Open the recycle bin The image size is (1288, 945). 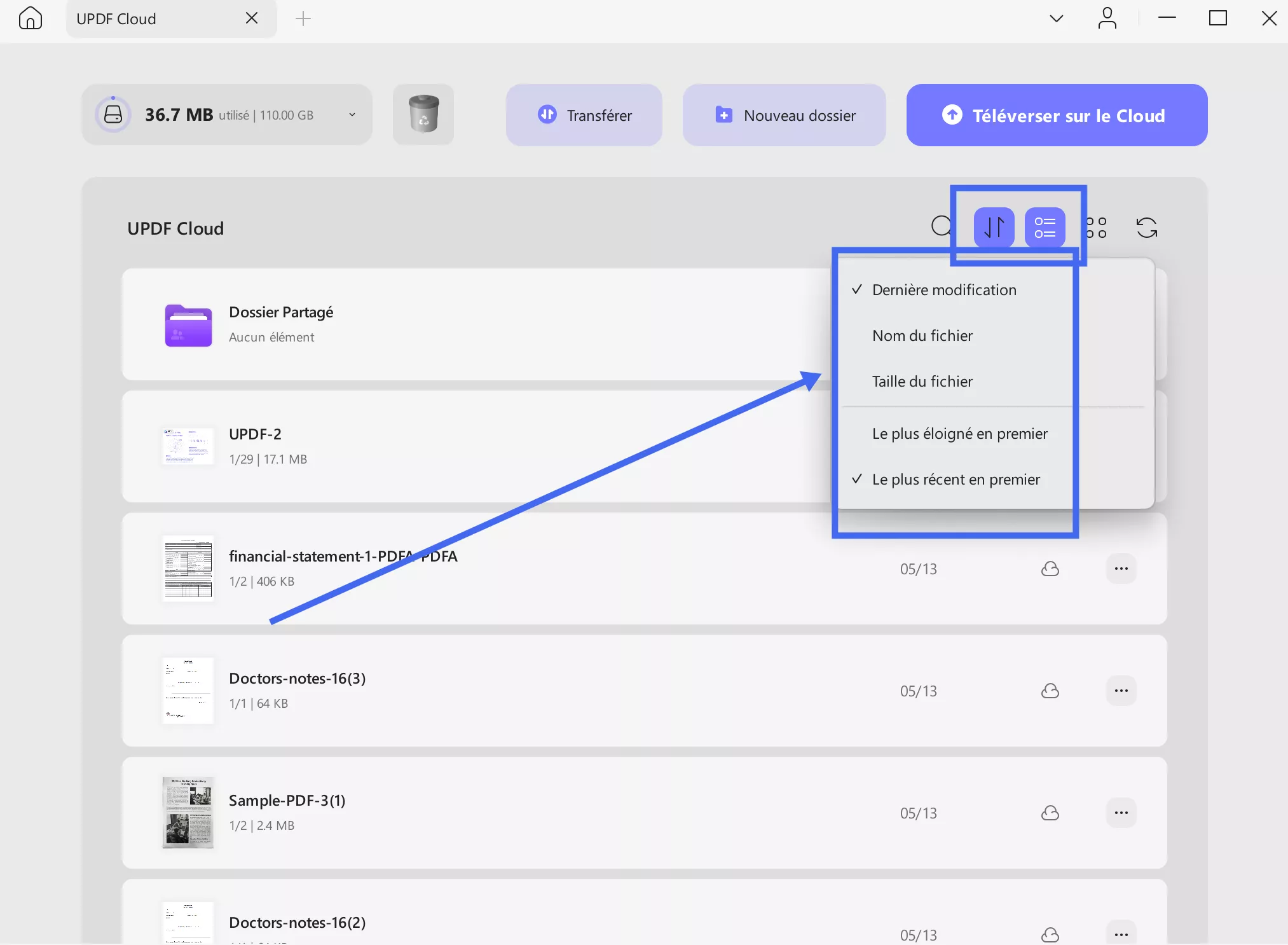click(x=423, y=114)
